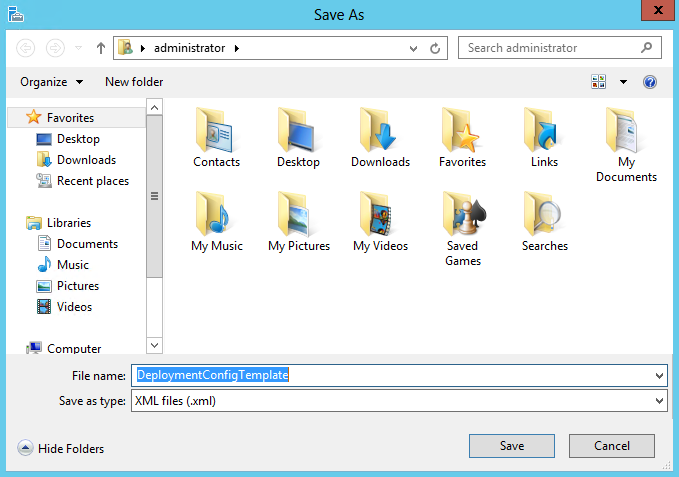This screenshot has height=477, width=679.
Task: Click the Save As dialog title icon
Action: click(16, 14)
